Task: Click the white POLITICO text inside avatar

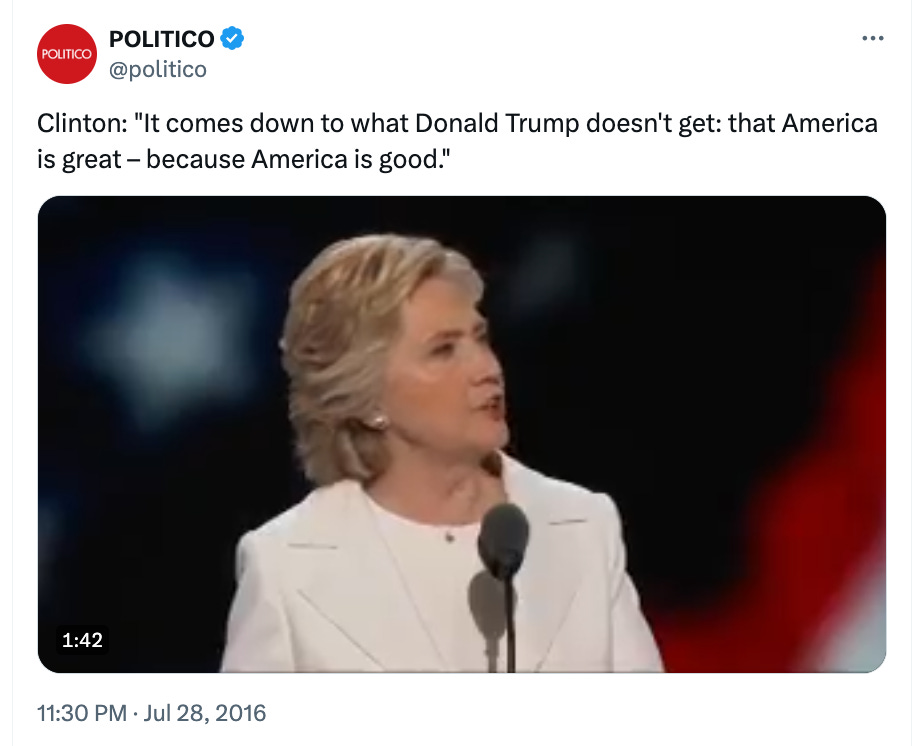Action: [66, 54]
